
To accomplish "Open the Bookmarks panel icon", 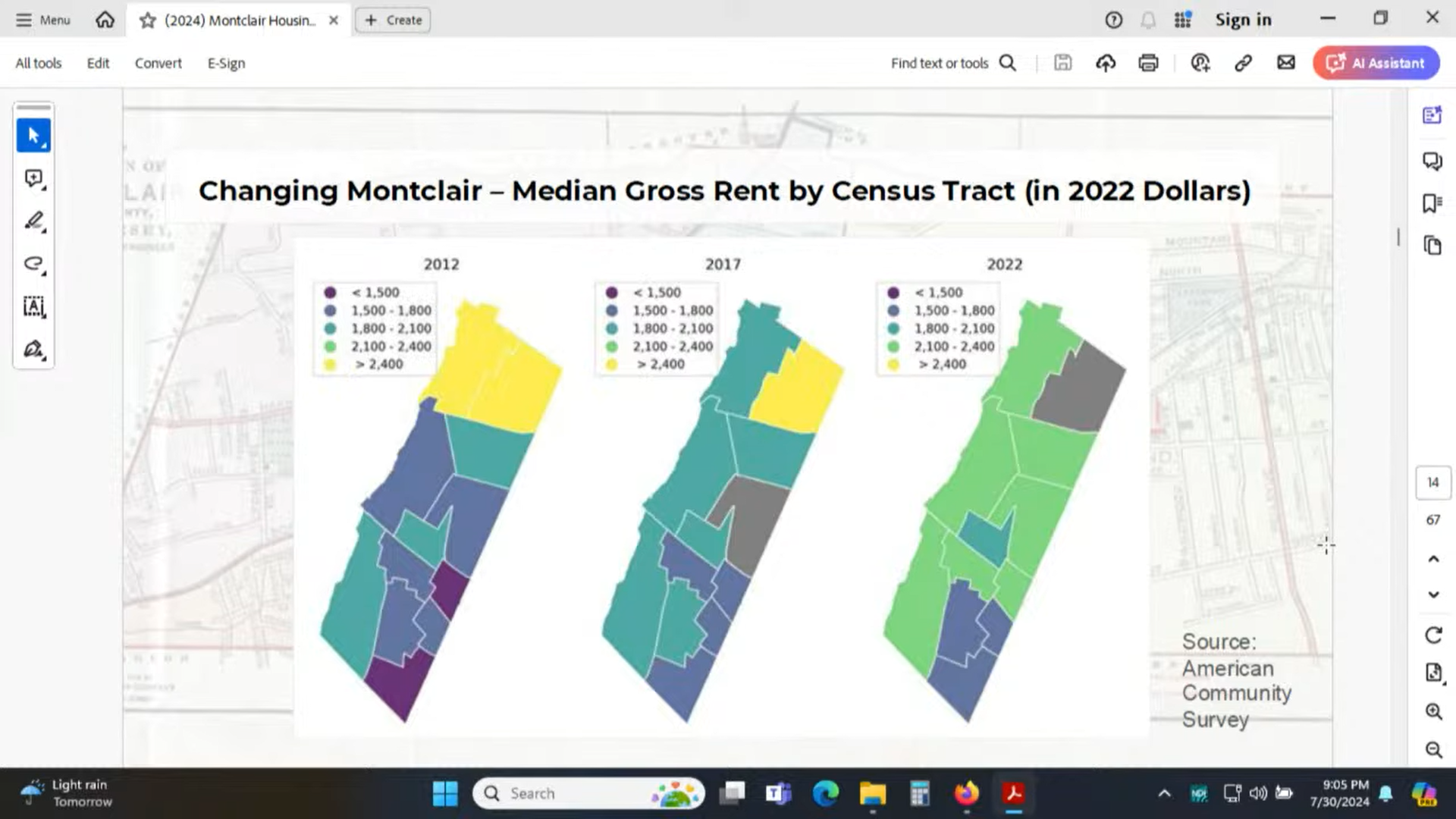I will pyautogui.click(x=1432, y=203).
